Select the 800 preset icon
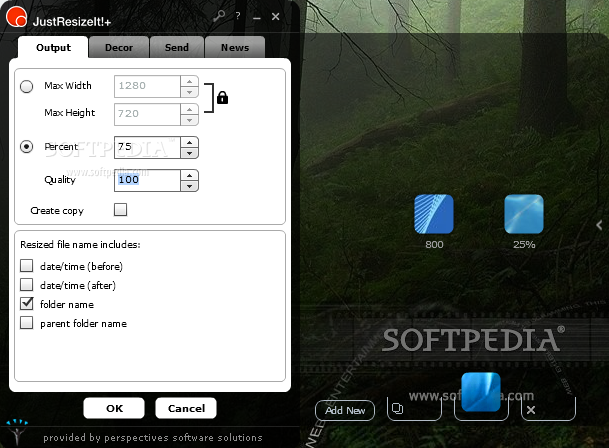 434,214
